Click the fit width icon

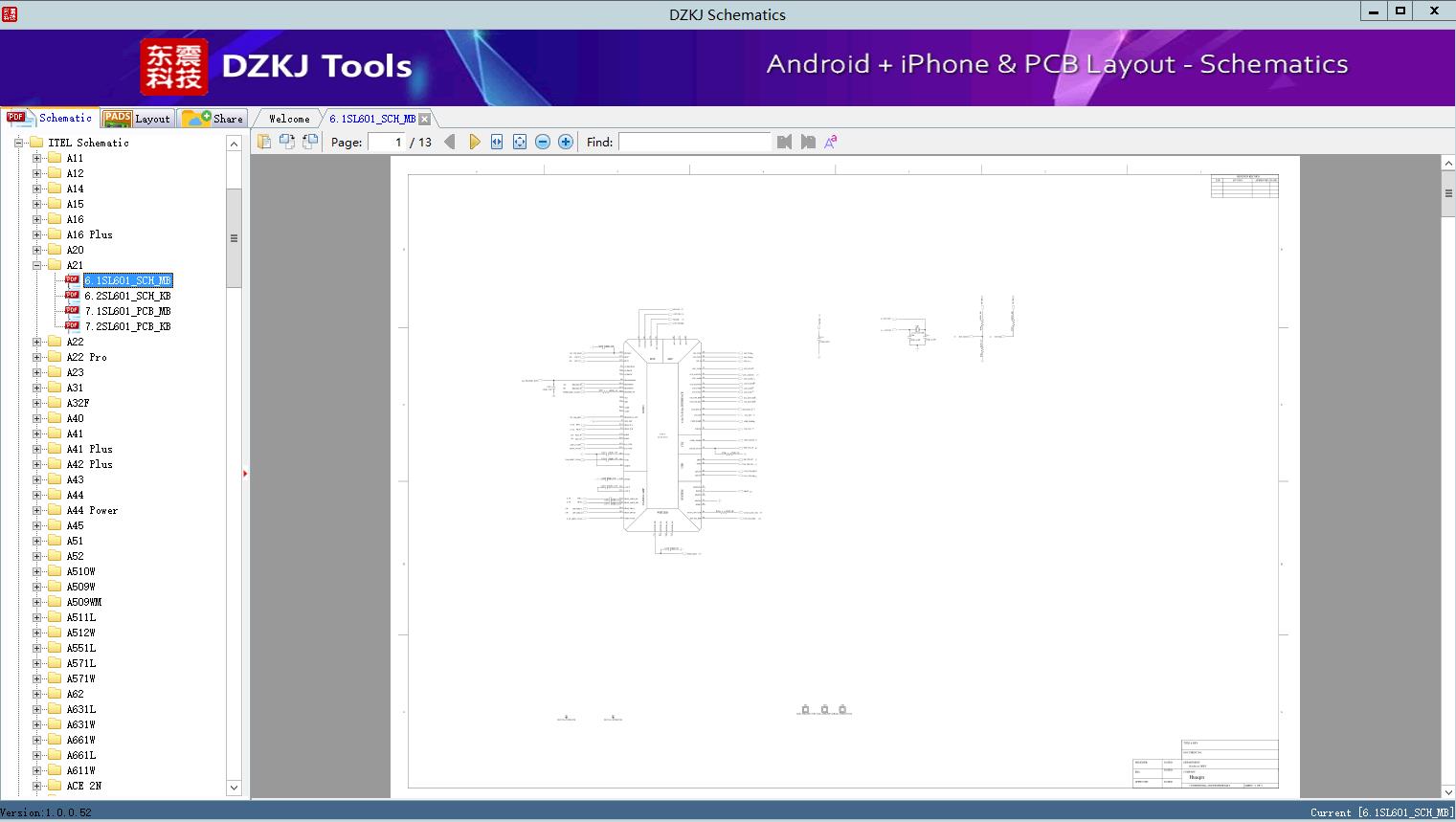click(497, 142)
